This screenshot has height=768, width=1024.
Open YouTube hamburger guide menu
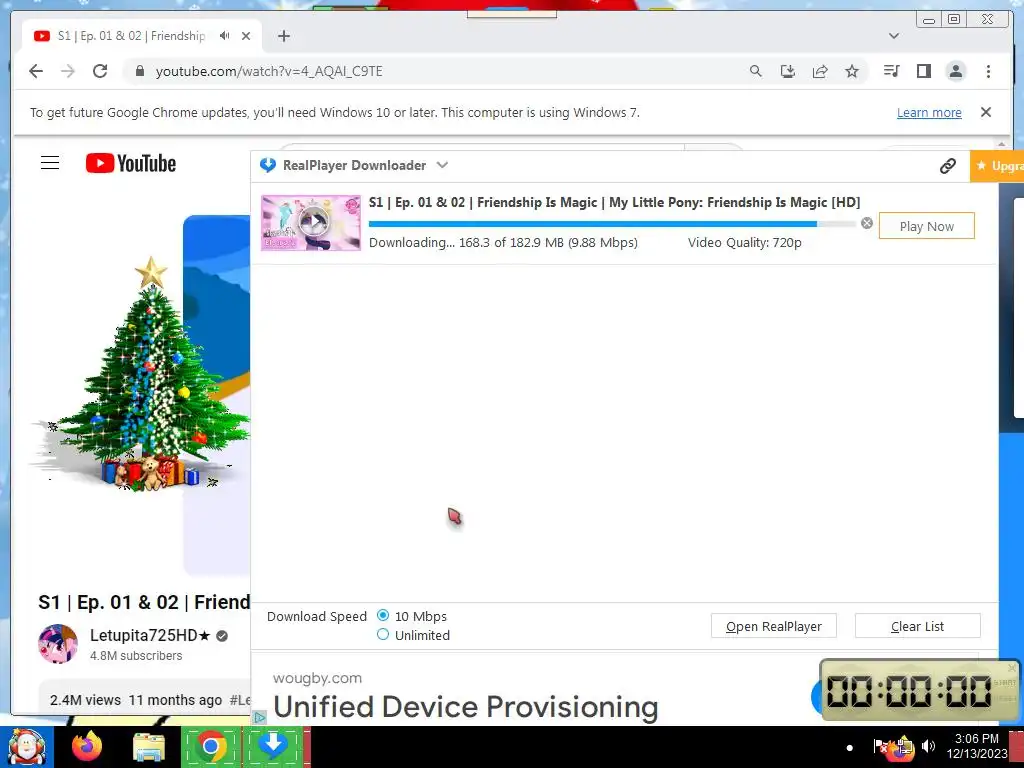point(50,163)
